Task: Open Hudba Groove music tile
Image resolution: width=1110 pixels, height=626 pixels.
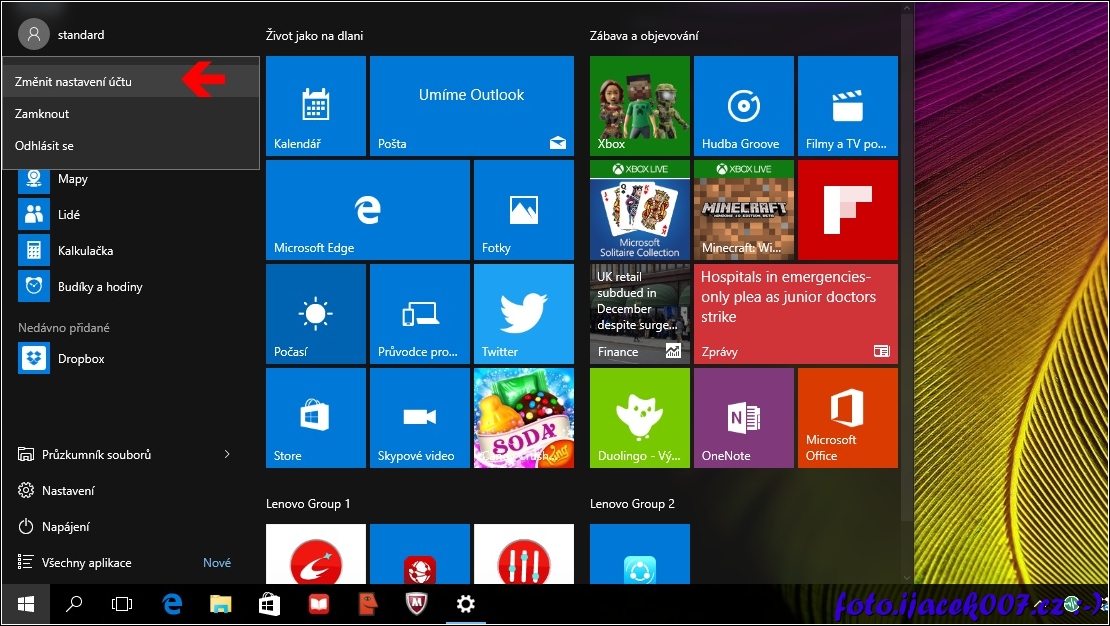Action: (x=743, y=105)
